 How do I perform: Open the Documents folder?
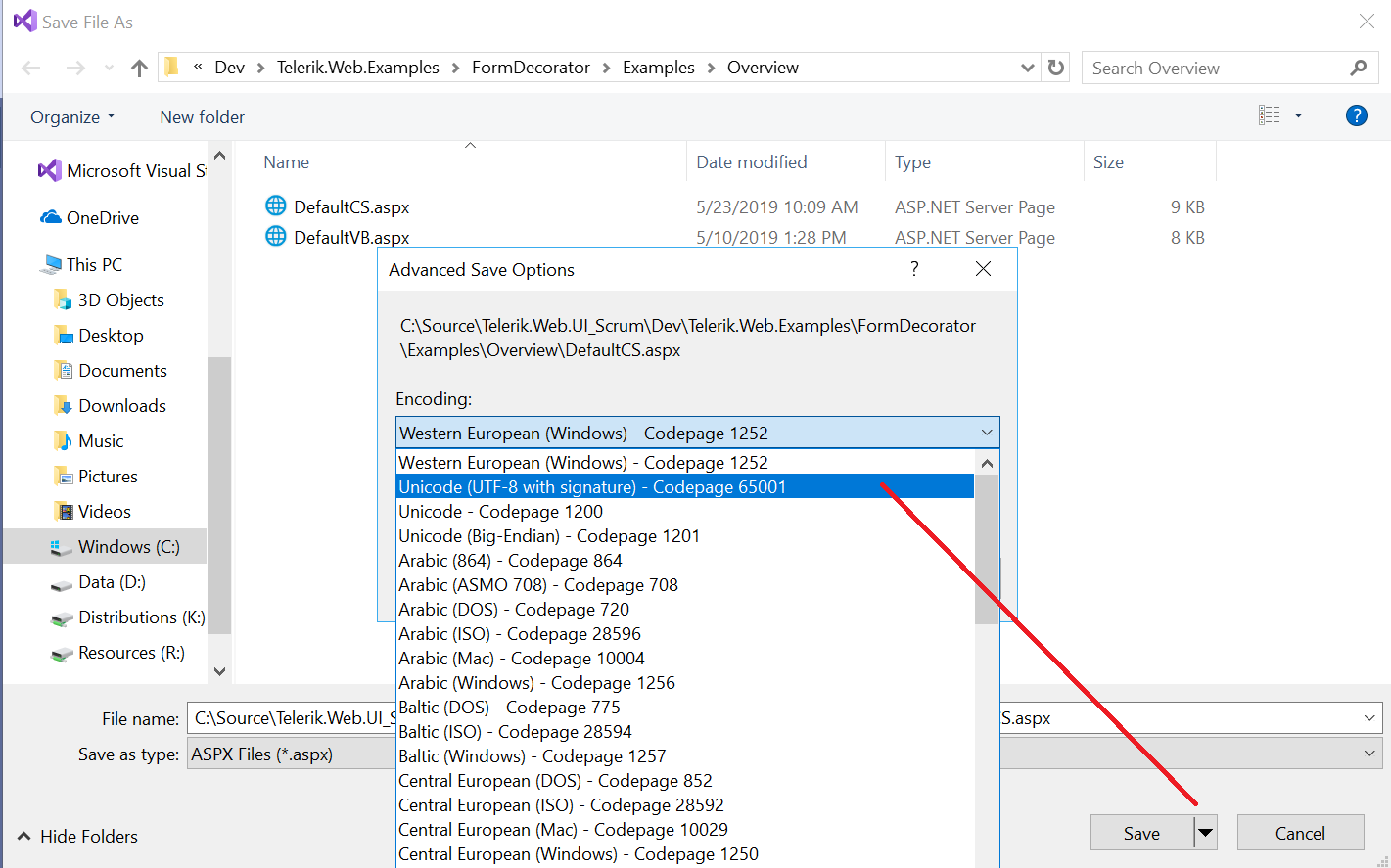point(111,371)
